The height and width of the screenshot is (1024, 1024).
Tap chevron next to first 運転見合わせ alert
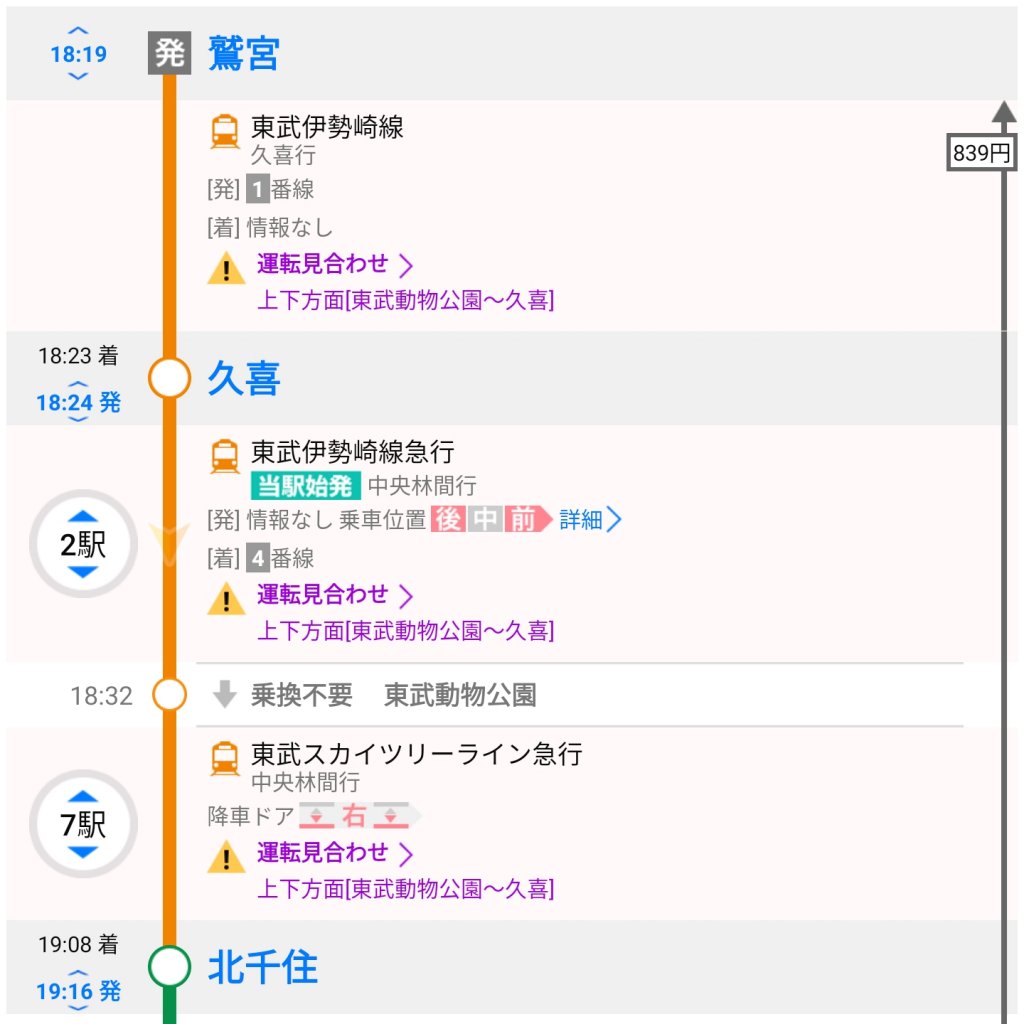coord(406,265)
